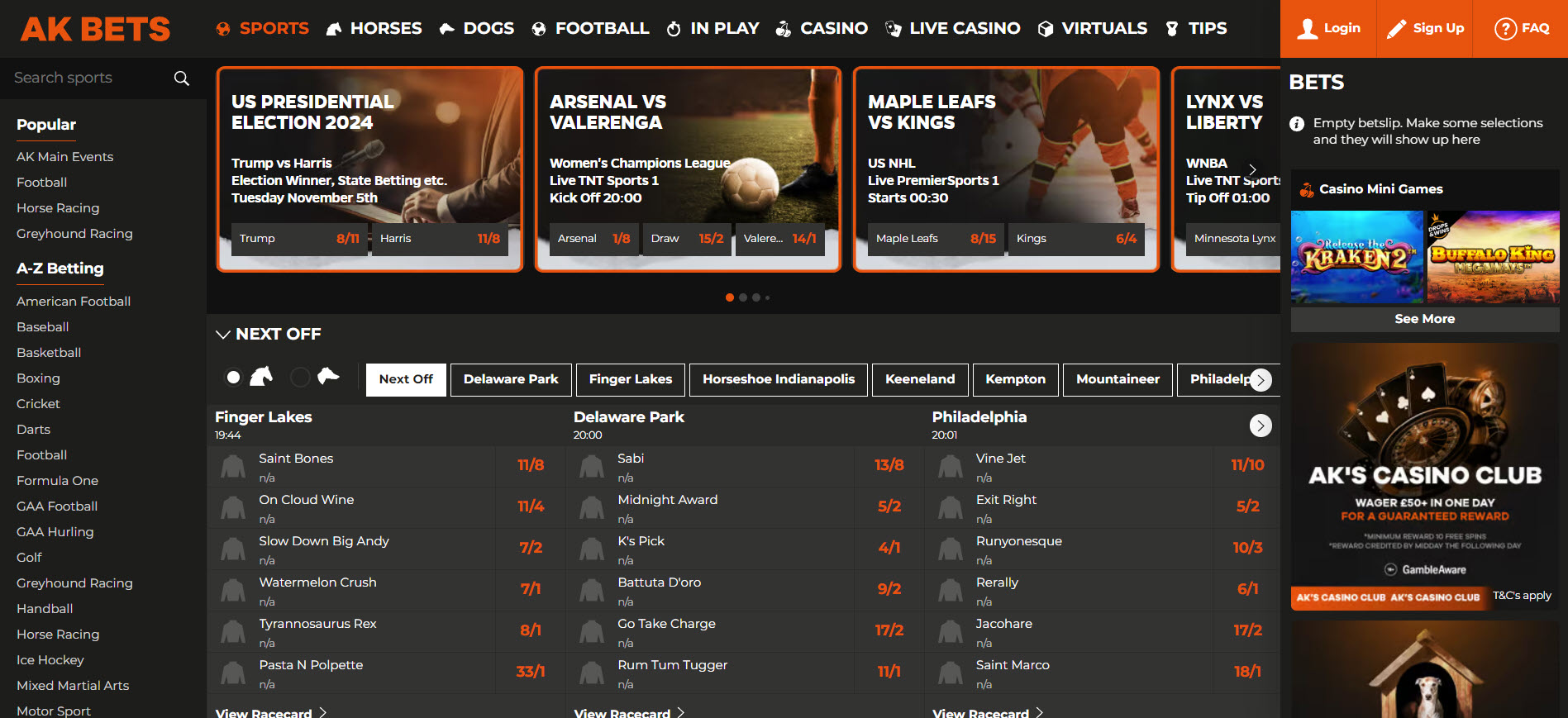Advance carousel with arrow on Lynx card

point(1252,169)
